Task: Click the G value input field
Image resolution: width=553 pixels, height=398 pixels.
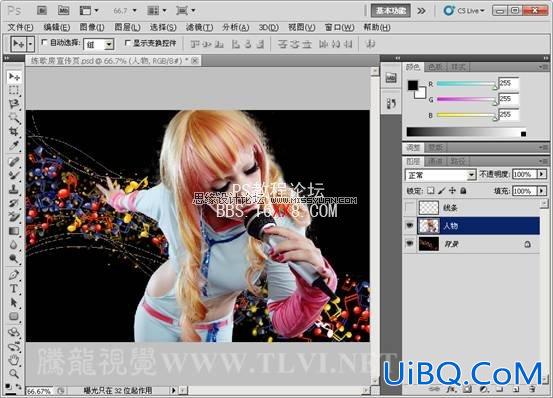Action: 508,99
